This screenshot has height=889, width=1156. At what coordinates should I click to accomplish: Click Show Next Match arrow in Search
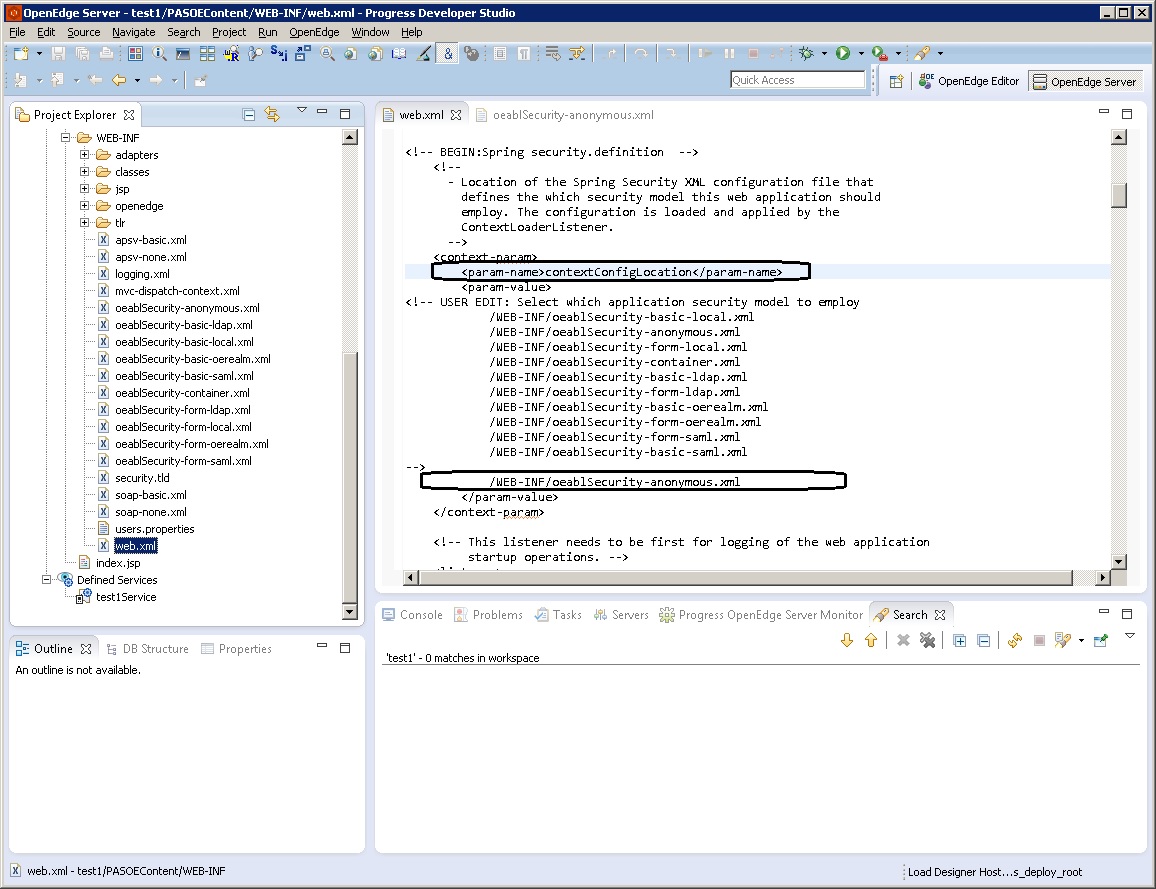pyautogui.click(x=847, y=640)
